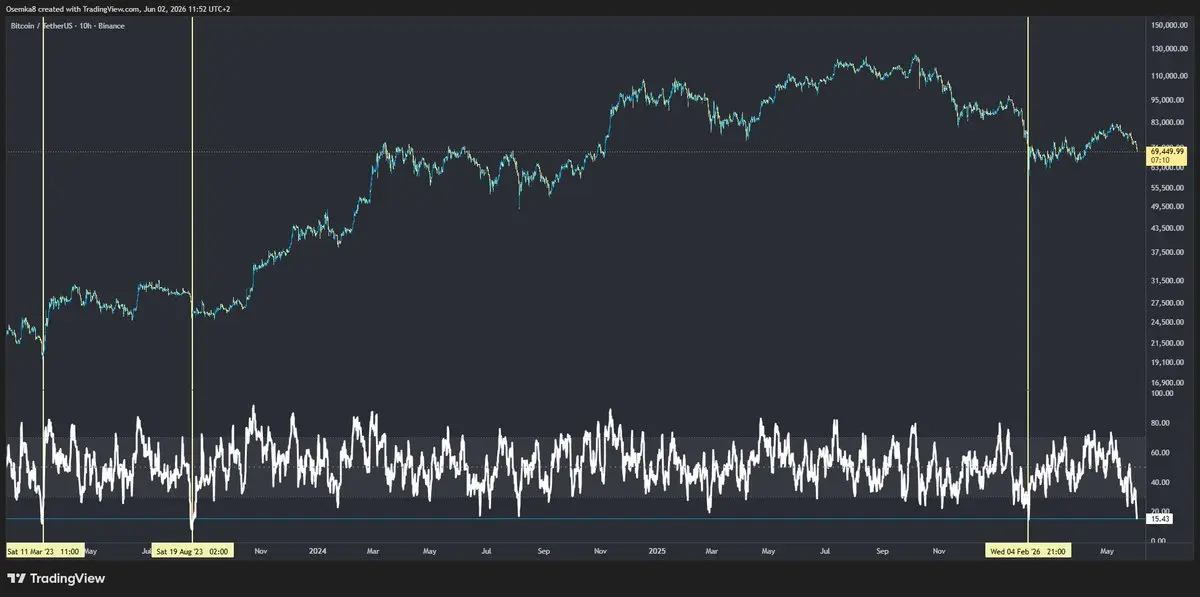The image size is (1200, 597).
Task: Click the 60.00 oscillator scale label
Action: pos(1160,452)
